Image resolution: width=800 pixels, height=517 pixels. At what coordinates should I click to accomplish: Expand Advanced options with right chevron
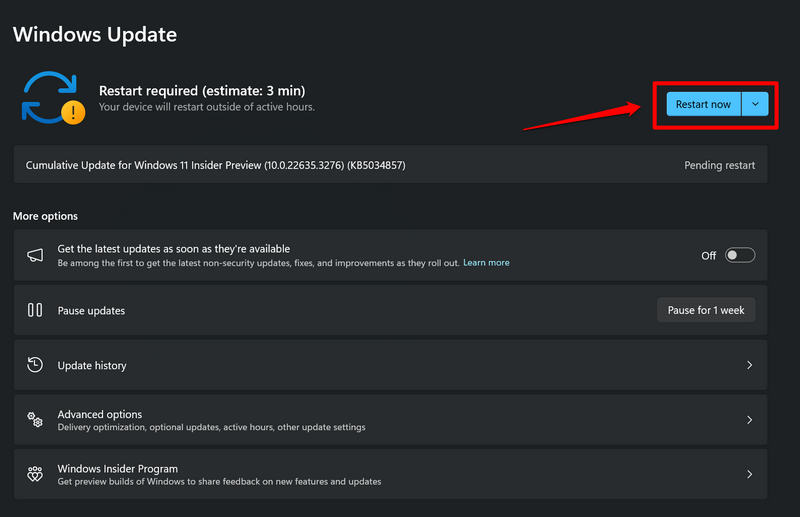pos(749,420)
